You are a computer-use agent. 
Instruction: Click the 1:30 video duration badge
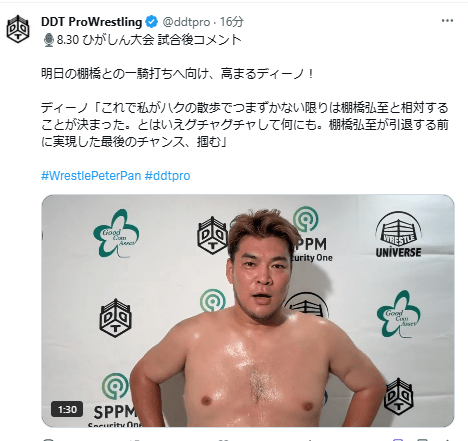(67, 409)
